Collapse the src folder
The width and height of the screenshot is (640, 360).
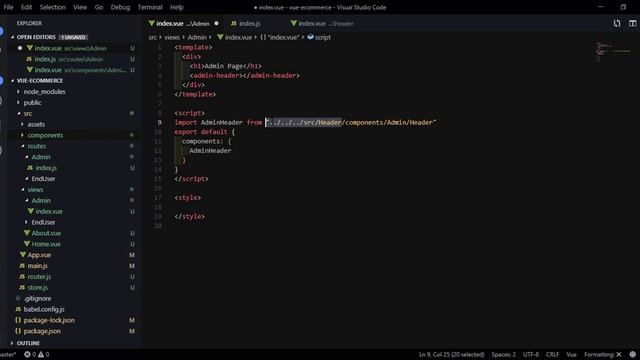[27, 113]
